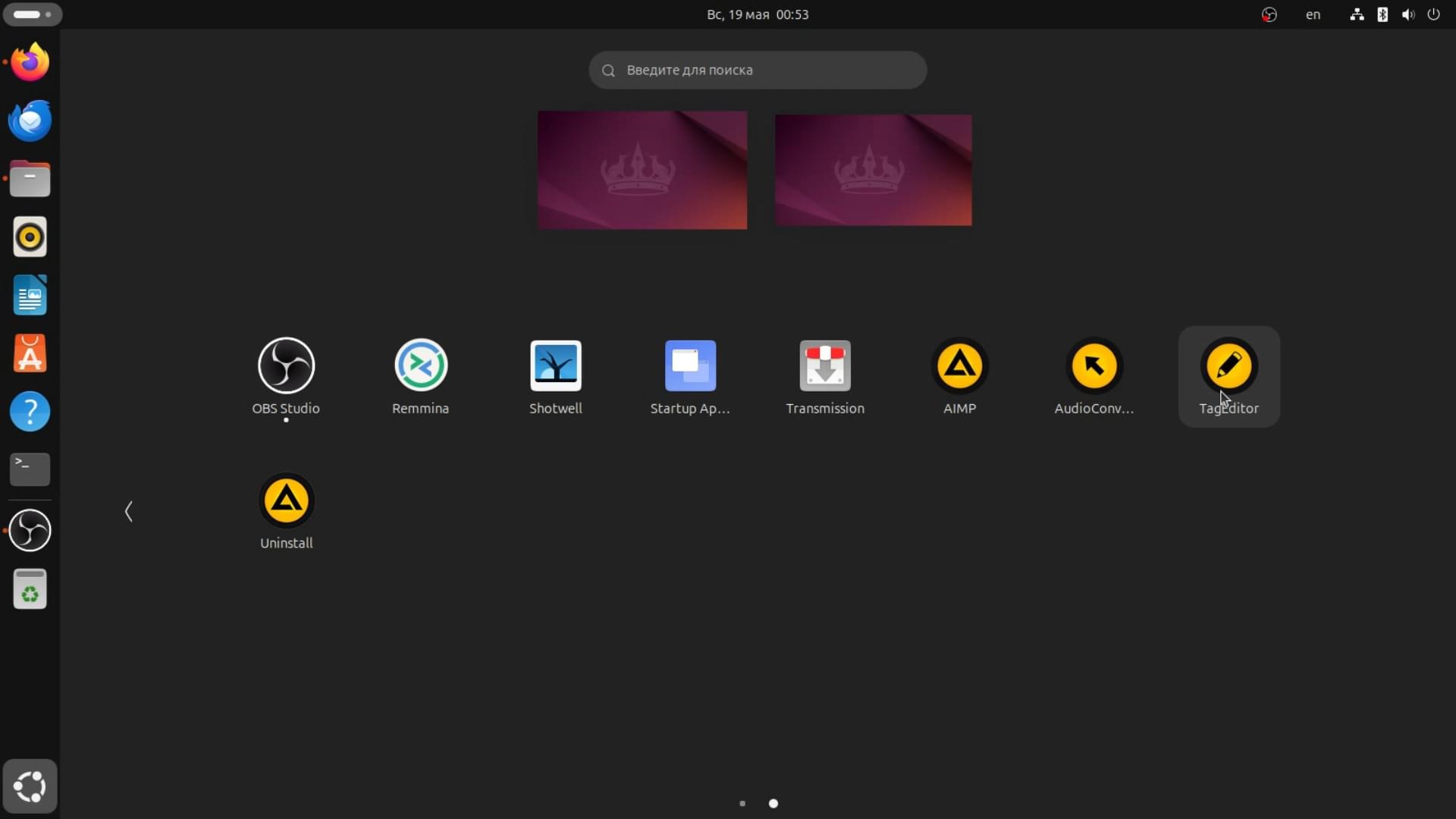Open Thunderbird mail in dock

30,121
